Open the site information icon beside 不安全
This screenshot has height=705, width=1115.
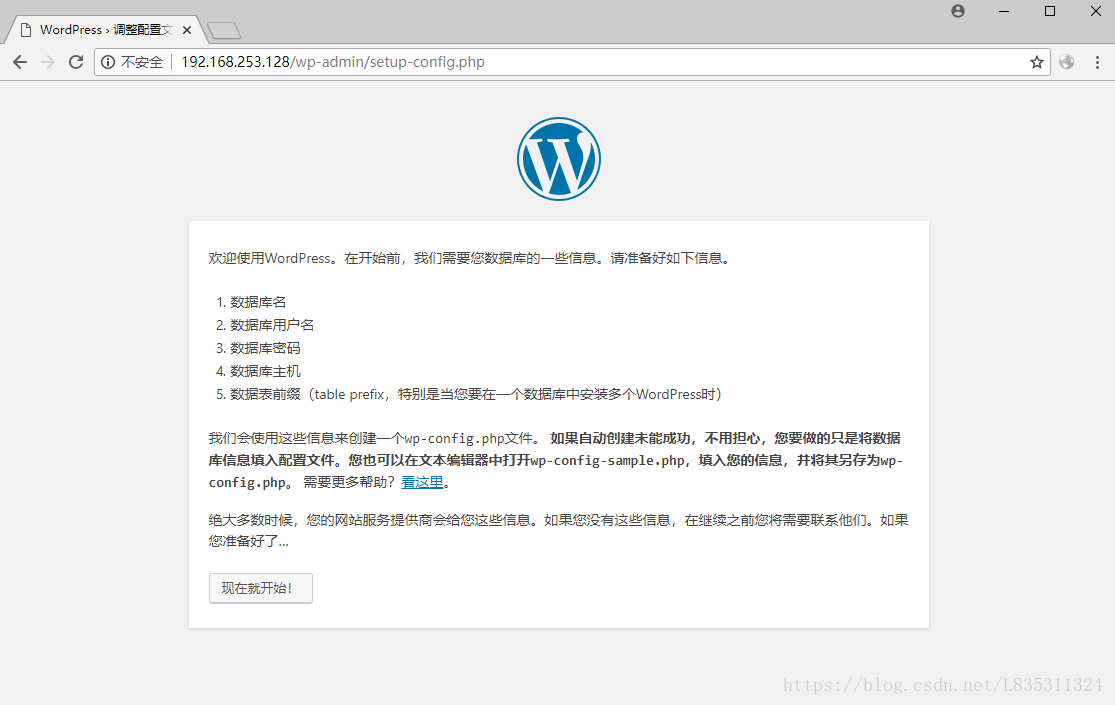tap(108, 62)
